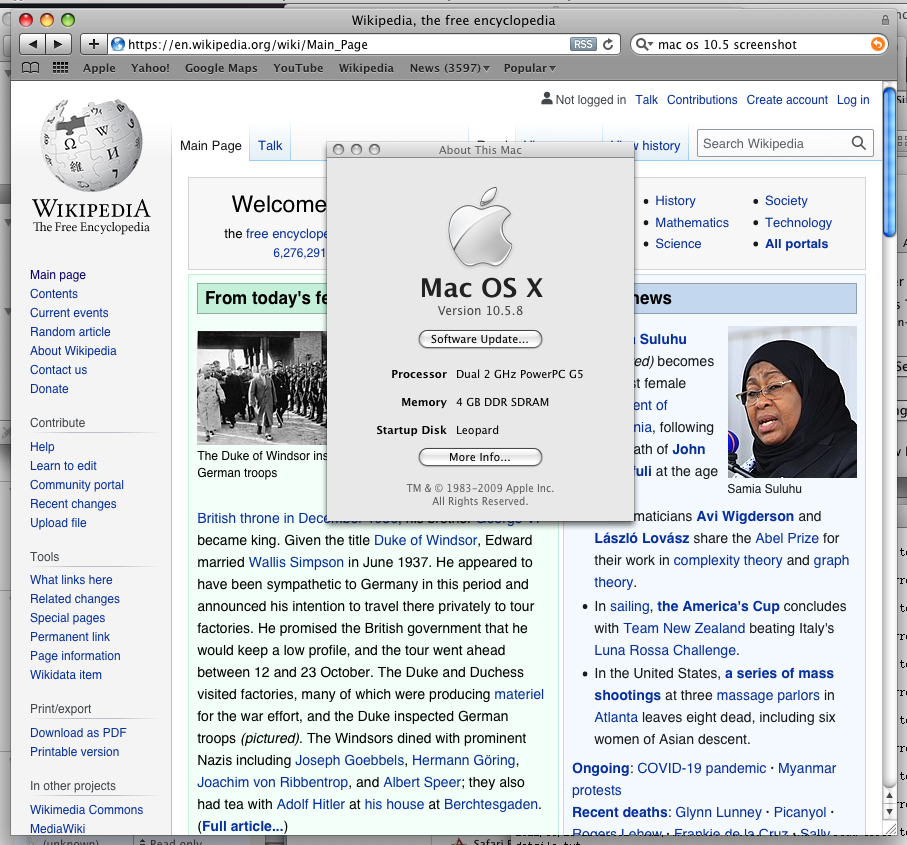
Task: Open the Technology portal link
Action: click(798, 223)
